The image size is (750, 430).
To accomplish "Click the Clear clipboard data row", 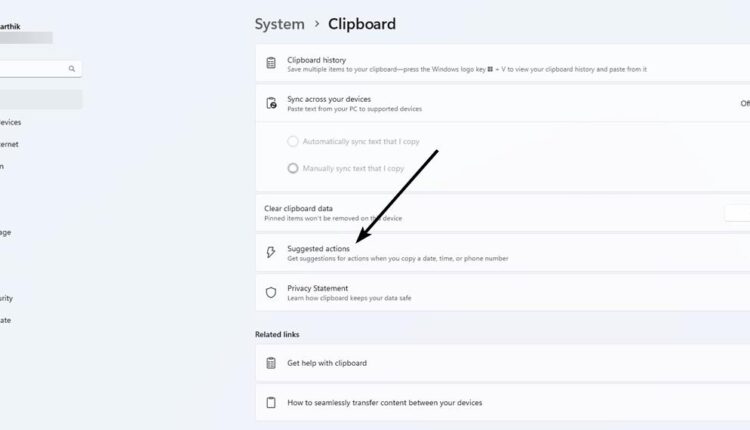I will [x=503, y=213].
